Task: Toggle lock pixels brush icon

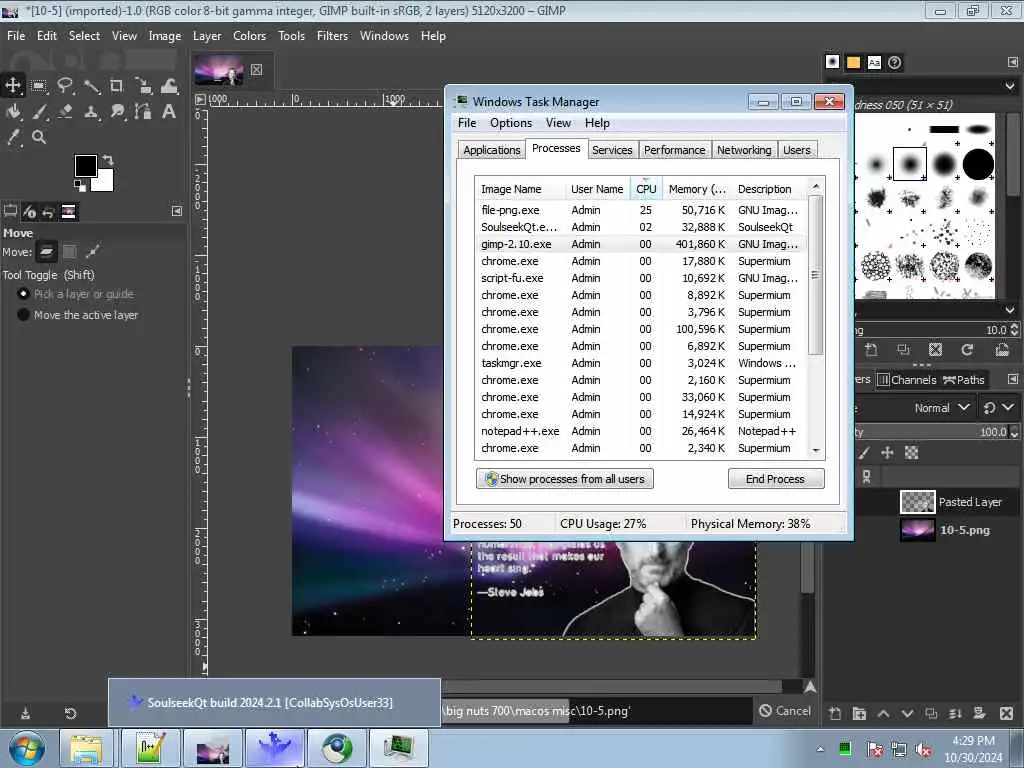Action: coord(865,453)
